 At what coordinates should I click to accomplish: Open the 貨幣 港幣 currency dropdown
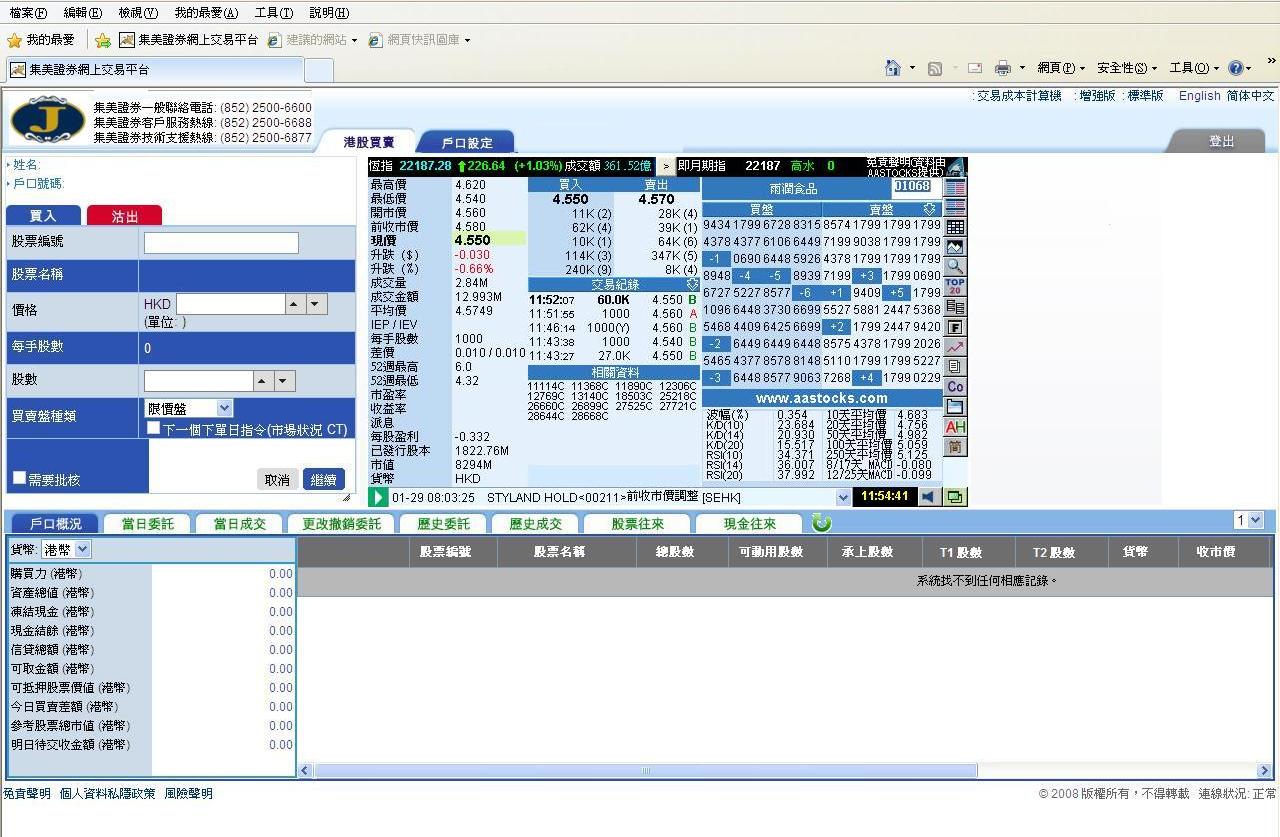pyautogui.click(x=66, y=549)
